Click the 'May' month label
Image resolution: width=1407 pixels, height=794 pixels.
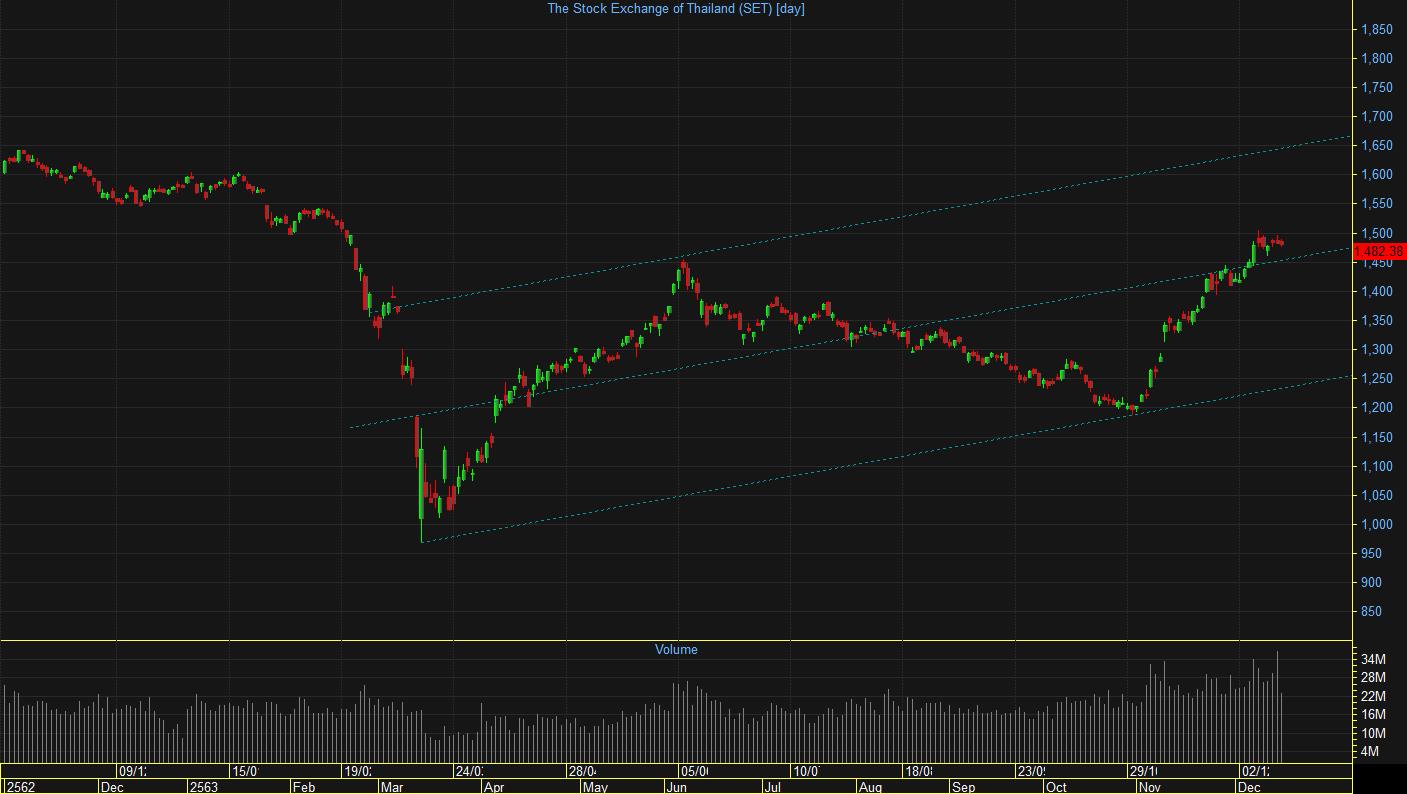[595, 787]
